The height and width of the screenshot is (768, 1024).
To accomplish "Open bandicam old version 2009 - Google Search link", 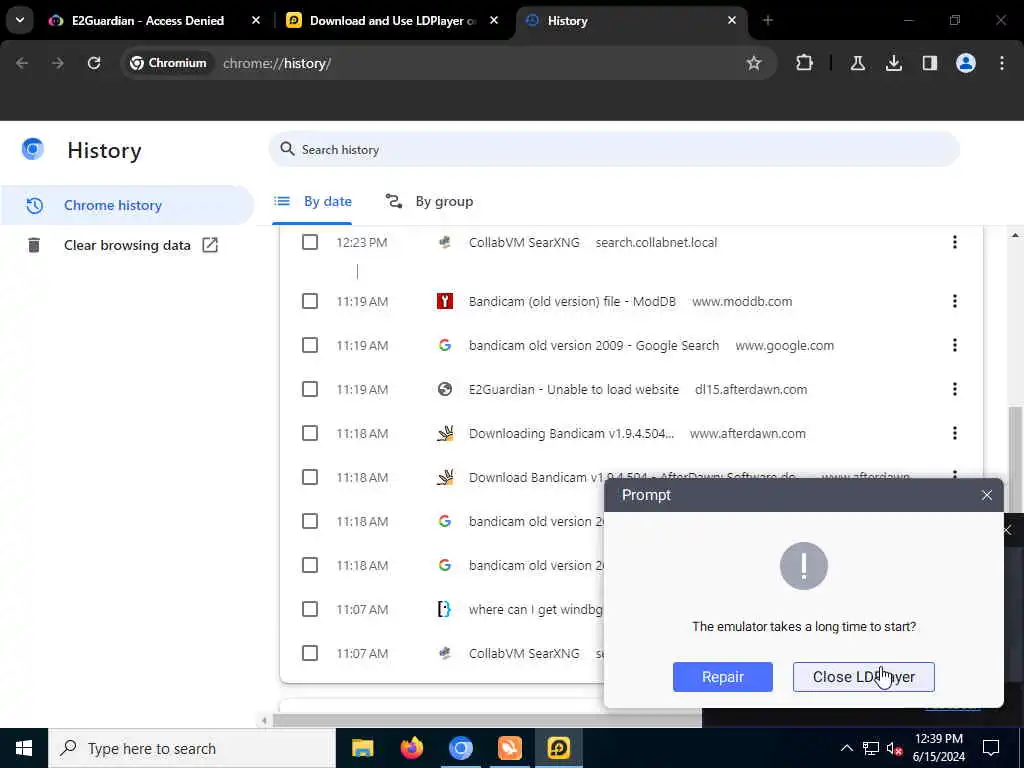I will pos(594,345).
